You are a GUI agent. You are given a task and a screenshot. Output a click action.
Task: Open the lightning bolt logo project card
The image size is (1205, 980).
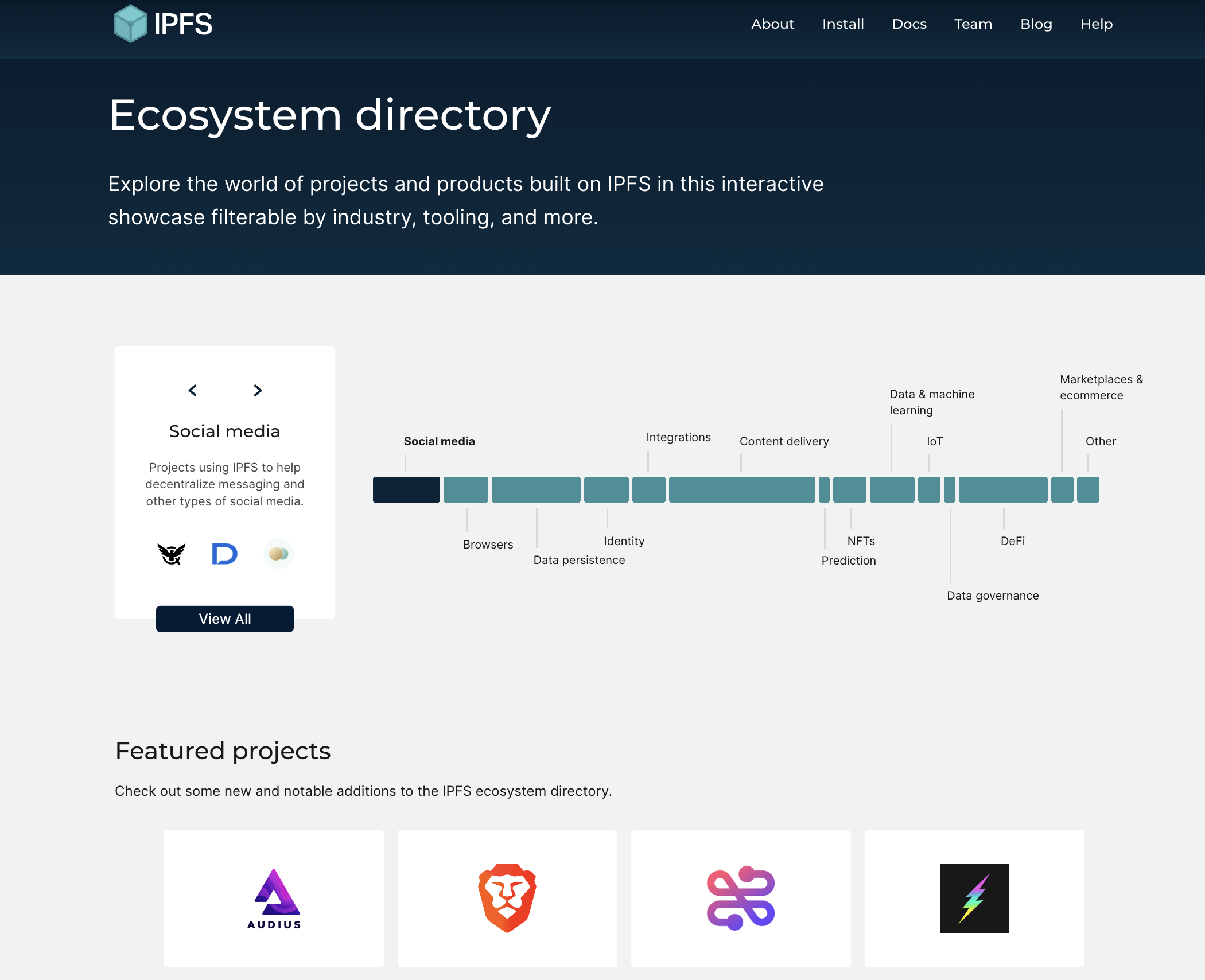pos(974,899)
